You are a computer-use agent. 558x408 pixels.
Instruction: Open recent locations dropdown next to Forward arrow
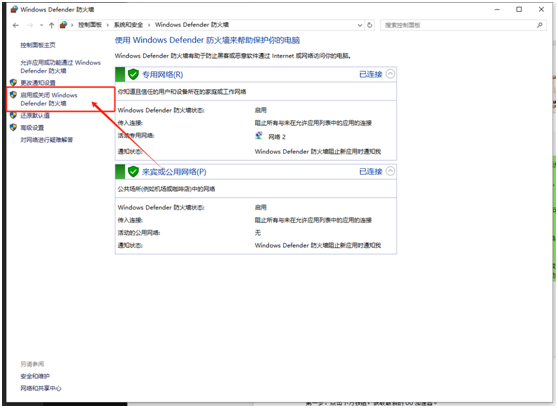(41, 25)
